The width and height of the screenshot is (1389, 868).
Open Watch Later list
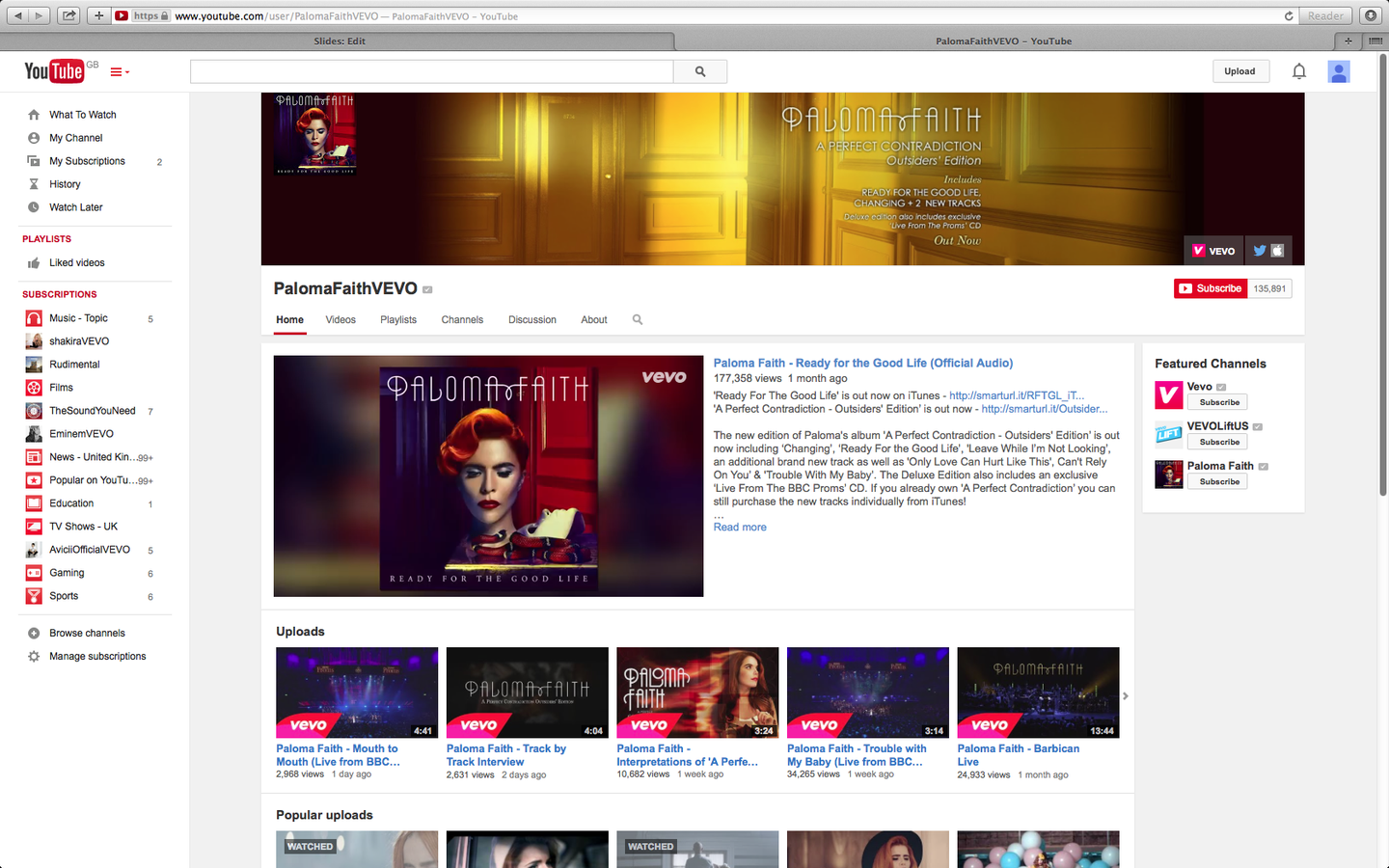click(76, 207)
